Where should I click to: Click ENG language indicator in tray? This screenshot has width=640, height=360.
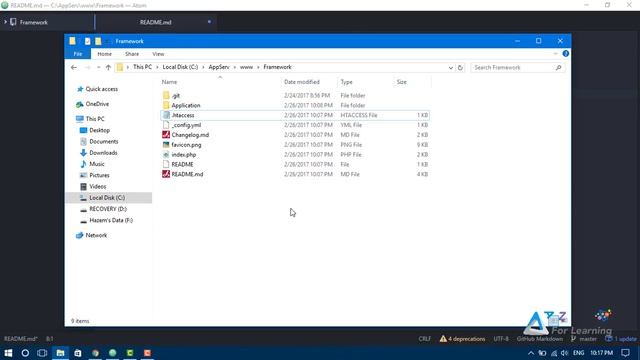coord(578,353)
